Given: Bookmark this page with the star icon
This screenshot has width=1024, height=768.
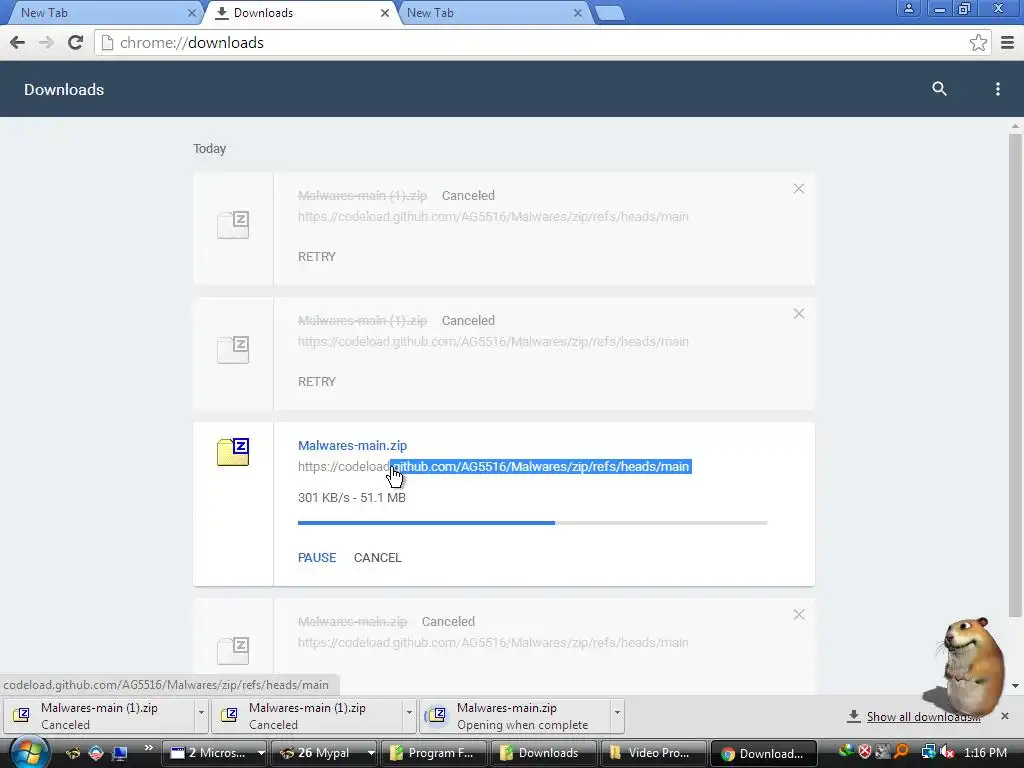Looking at the screenshot, I should pos(978,43).
